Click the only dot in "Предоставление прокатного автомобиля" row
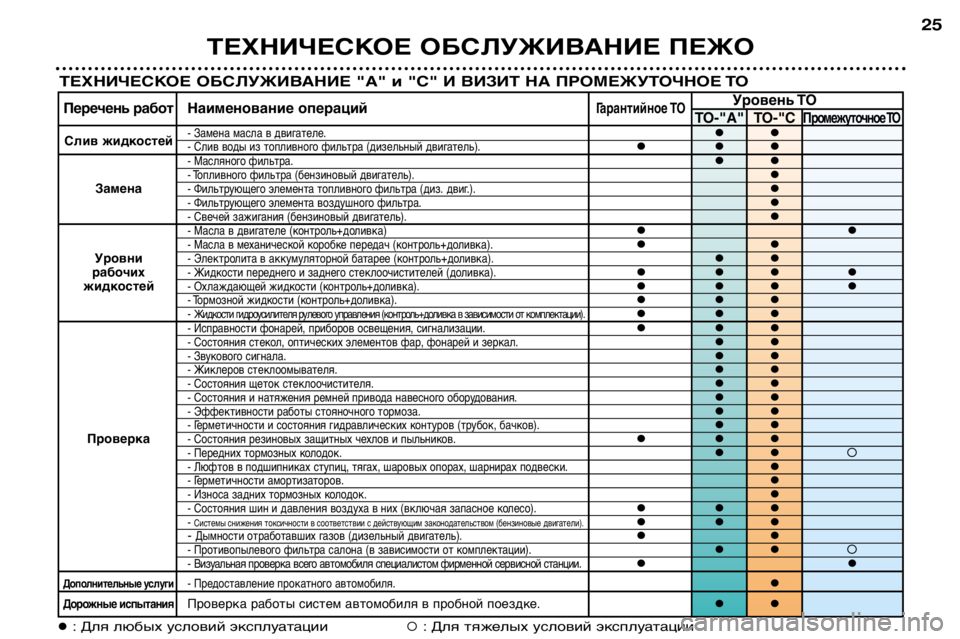This screenshot has height=639, width=960. (774, 583)
